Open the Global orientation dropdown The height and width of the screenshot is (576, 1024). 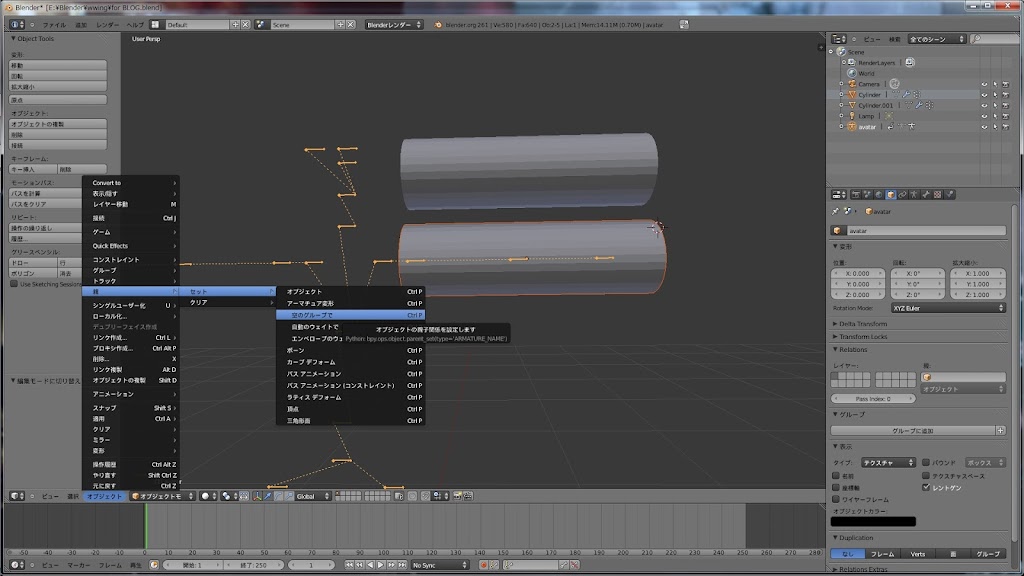point(312,496)
